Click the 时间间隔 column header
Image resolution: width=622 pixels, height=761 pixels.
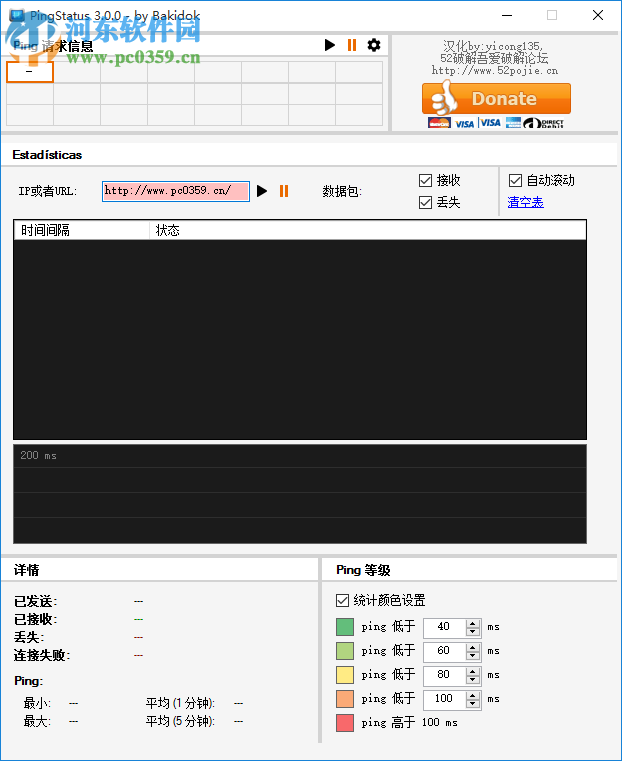pyautogui.click(x=82, y=230)
